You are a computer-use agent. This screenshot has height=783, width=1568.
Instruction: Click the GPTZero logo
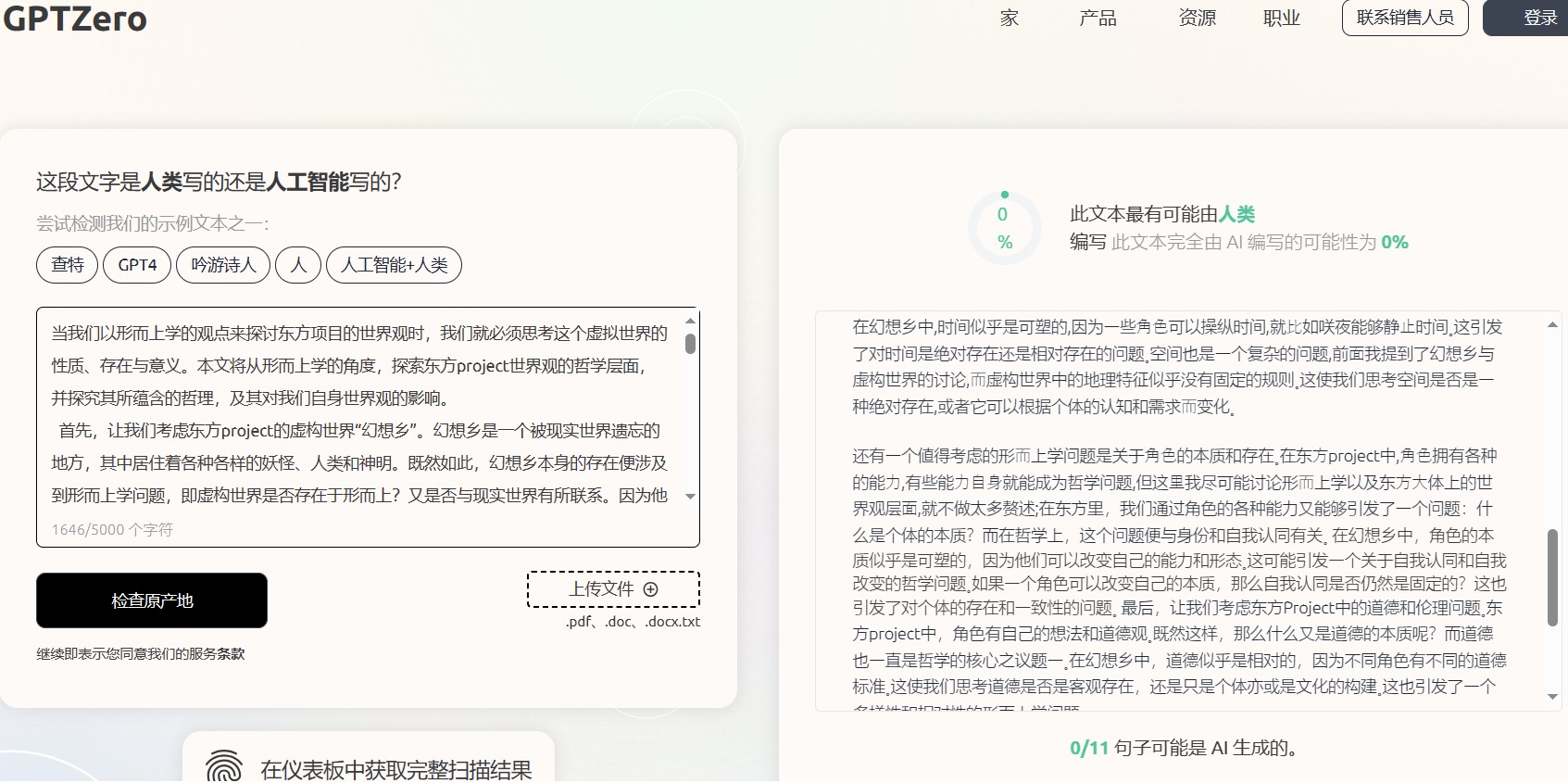tap(75, 19)
